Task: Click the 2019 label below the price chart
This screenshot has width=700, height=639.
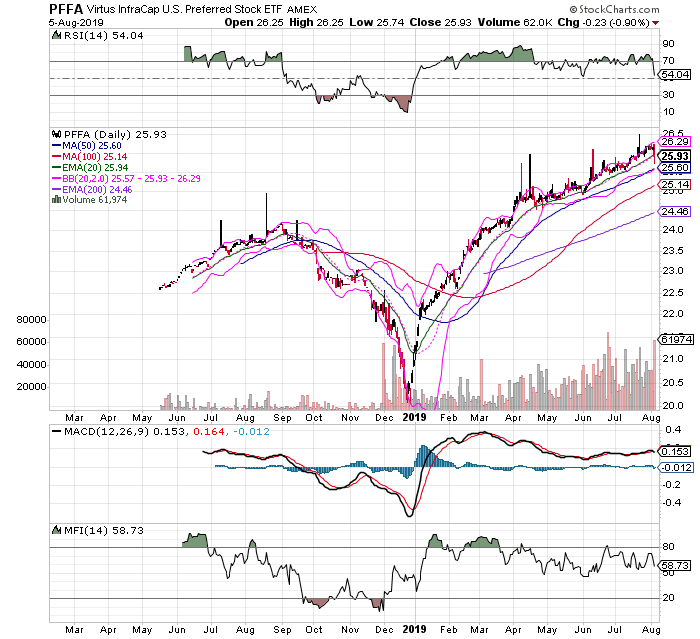Action: 414,418
